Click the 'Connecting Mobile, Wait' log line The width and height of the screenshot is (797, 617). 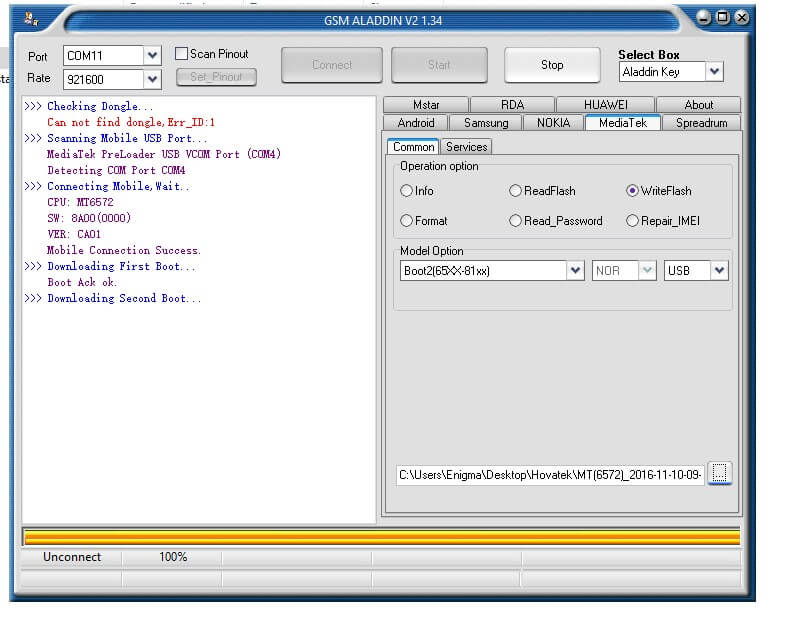tap(106, 186)
